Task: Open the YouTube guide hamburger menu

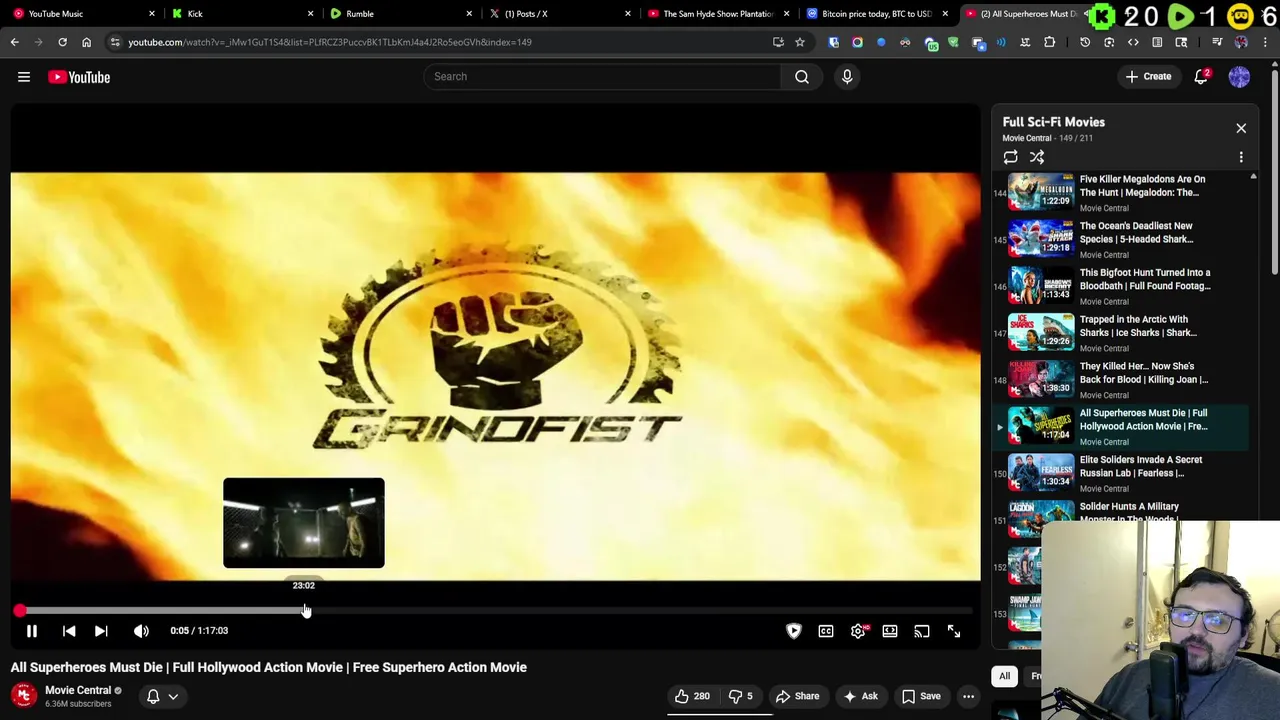Action: click(24, 77)
